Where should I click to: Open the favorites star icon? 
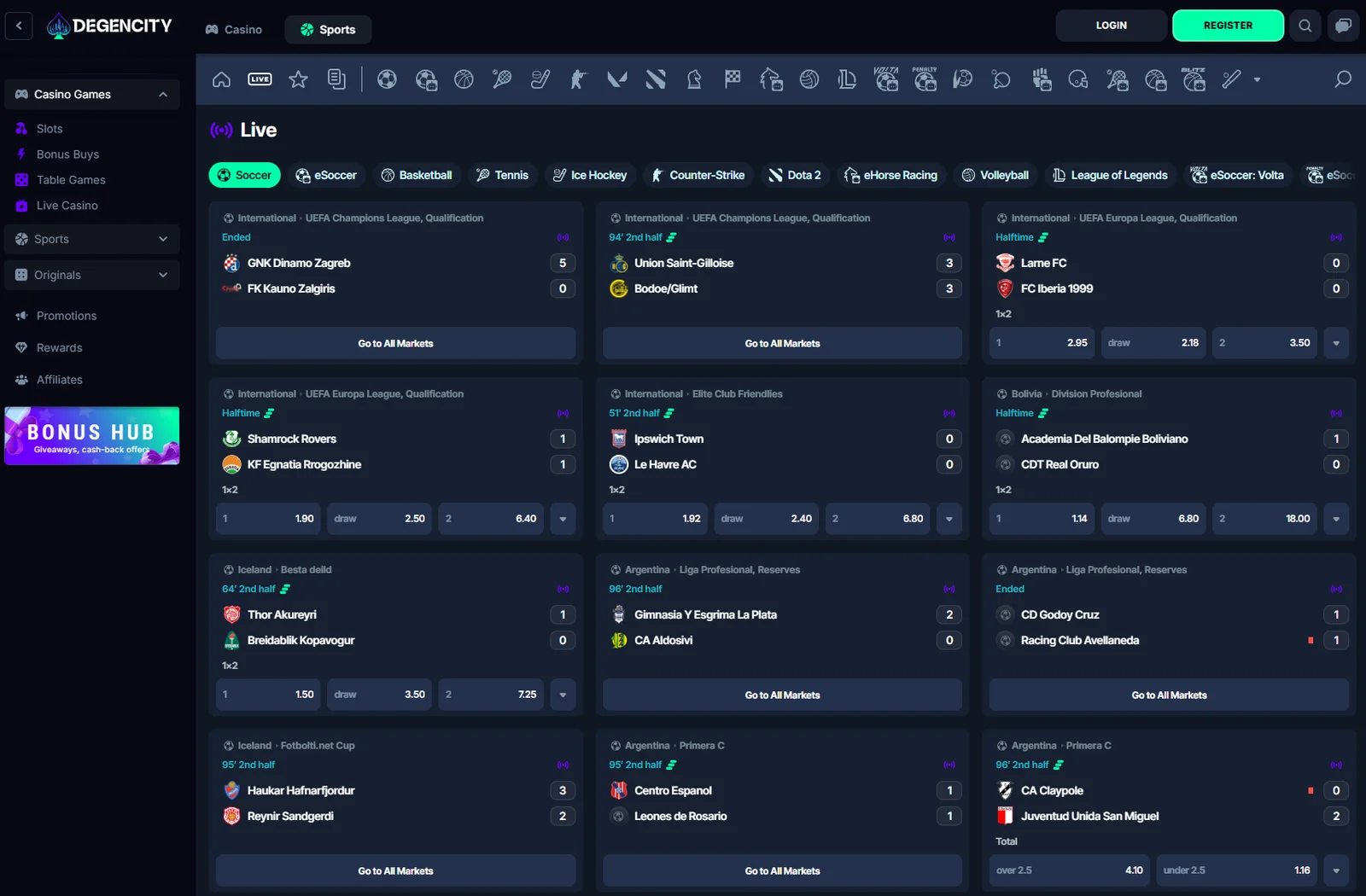coord(298,79)
